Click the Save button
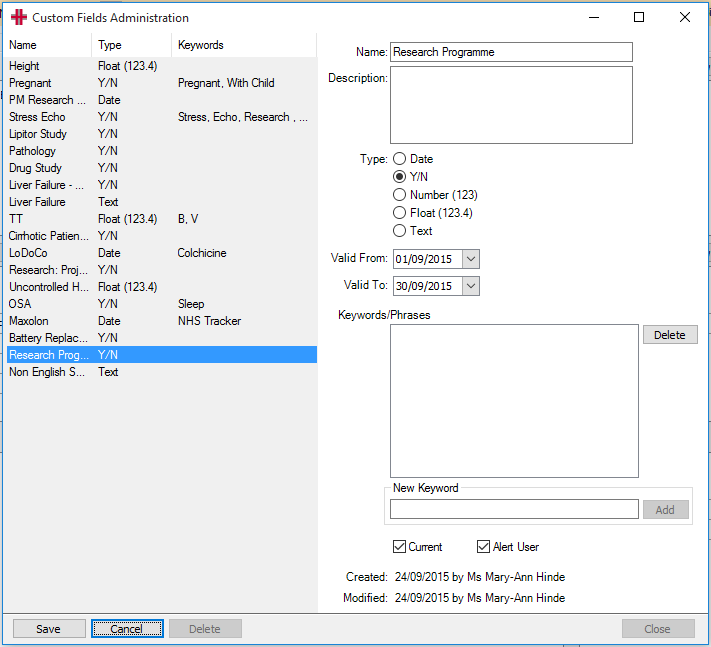Screen dimensions: 711x647 click(x=49, y=629)
